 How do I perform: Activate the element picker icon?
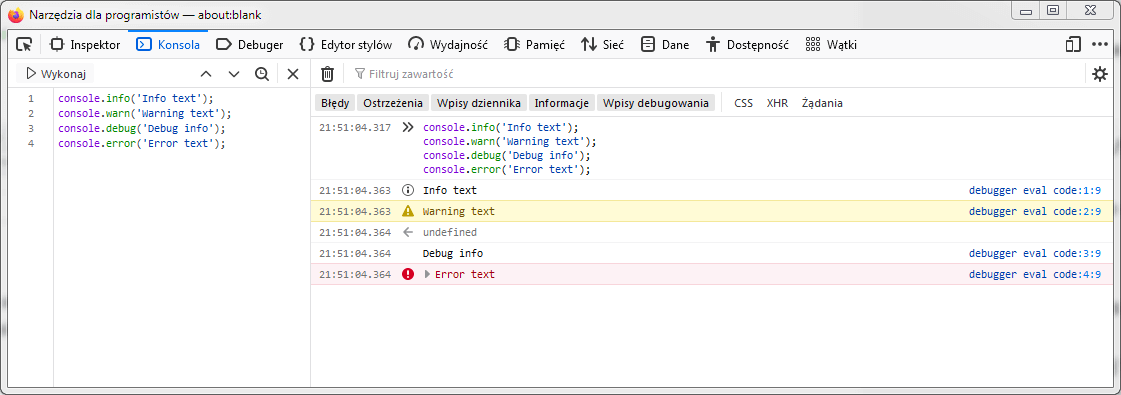point(24,44)
